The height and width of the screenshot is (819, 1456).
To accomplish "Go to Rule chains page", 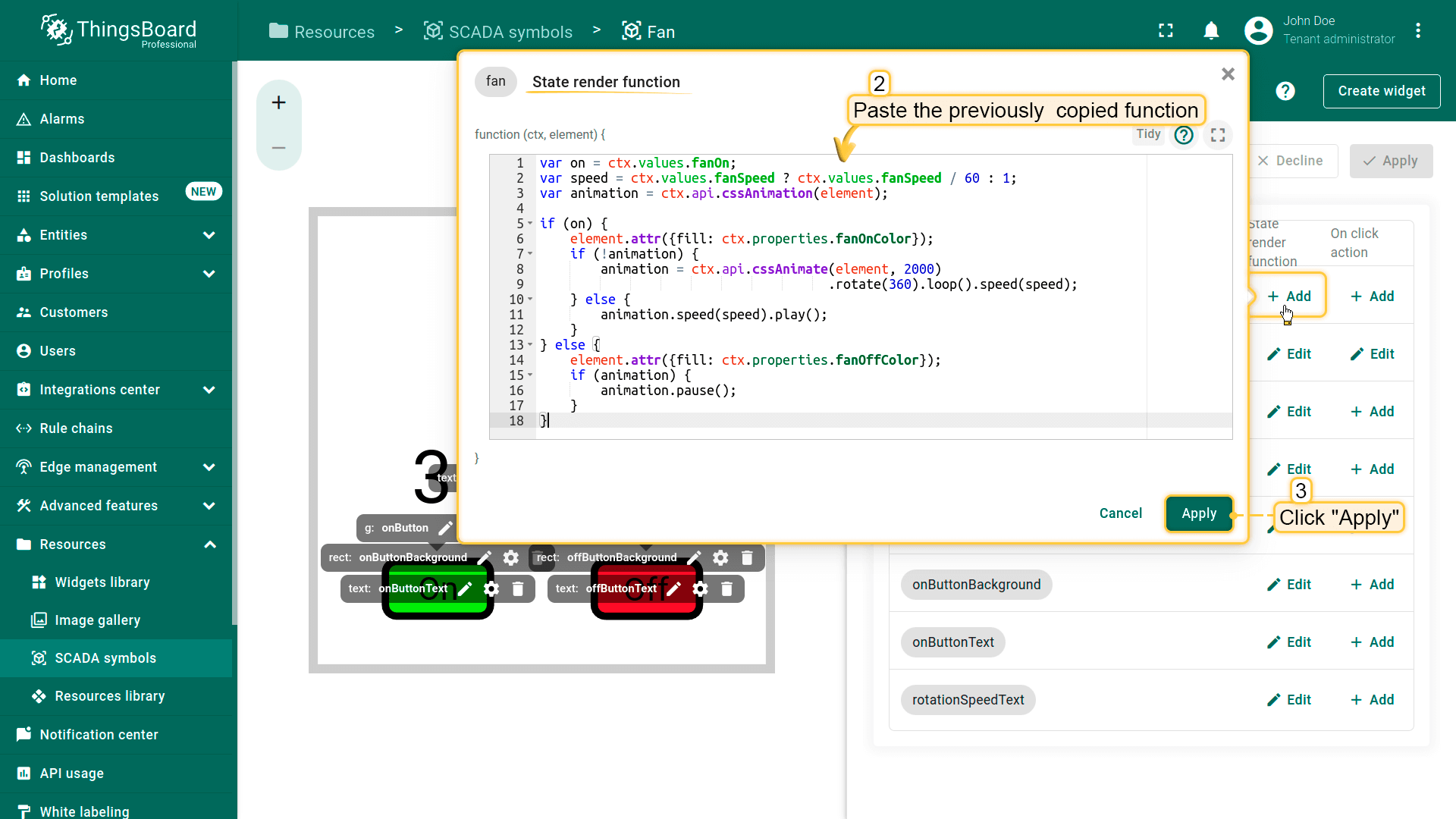I will [76, 428].
